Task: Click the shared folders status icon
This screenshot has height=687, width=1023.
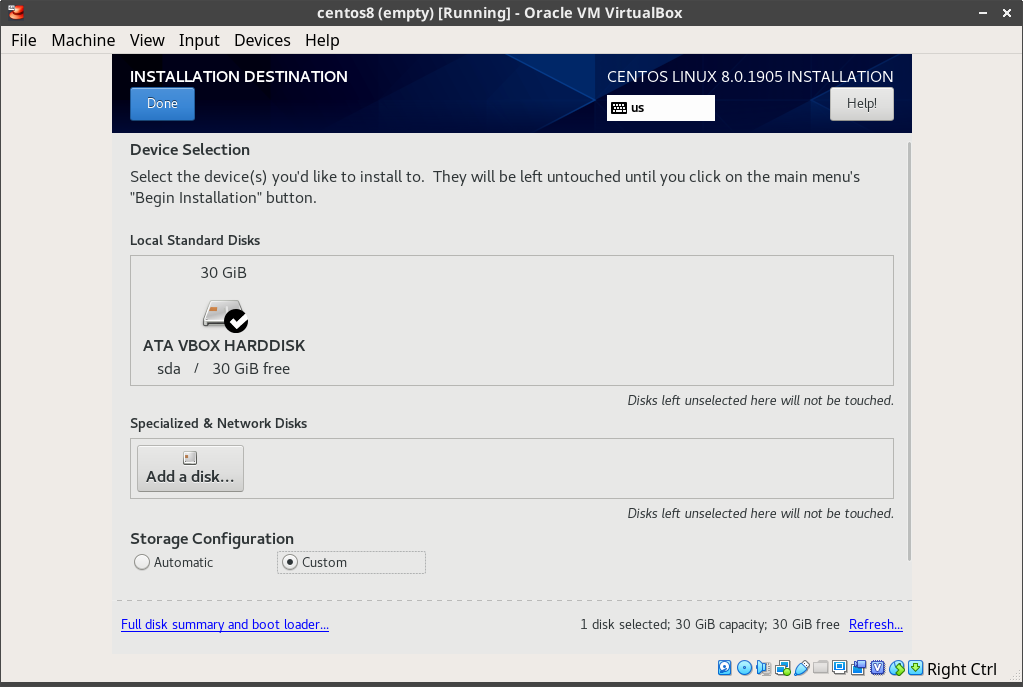Action: (x=820, y=667)
